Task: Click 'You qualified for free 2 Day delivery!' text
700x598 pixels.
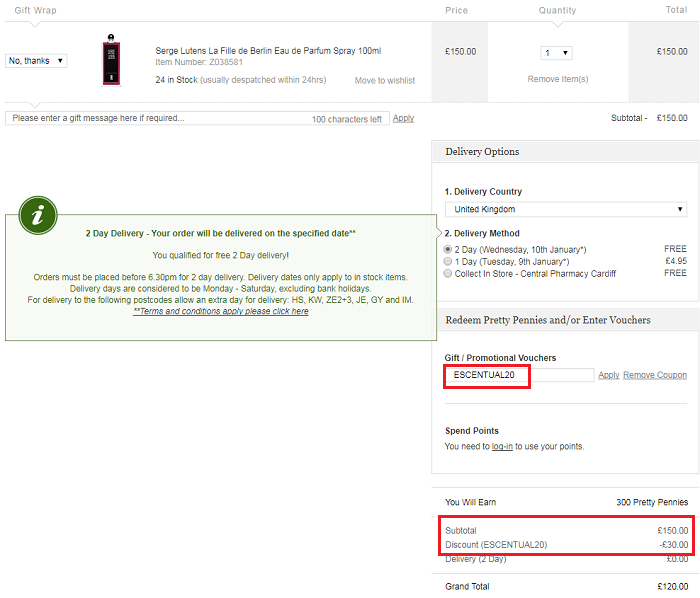Action: coord(221,255)
